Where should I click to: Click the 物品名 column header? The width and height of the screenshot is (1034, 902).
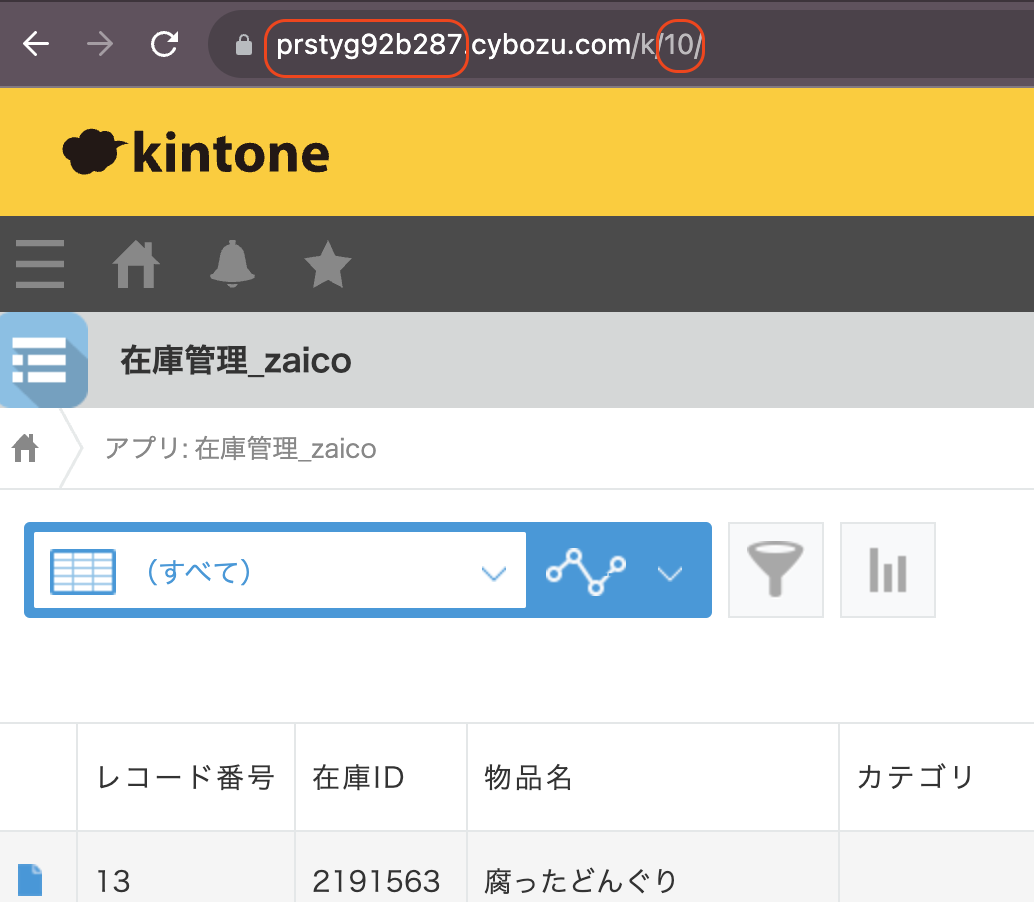coord(653,777)
